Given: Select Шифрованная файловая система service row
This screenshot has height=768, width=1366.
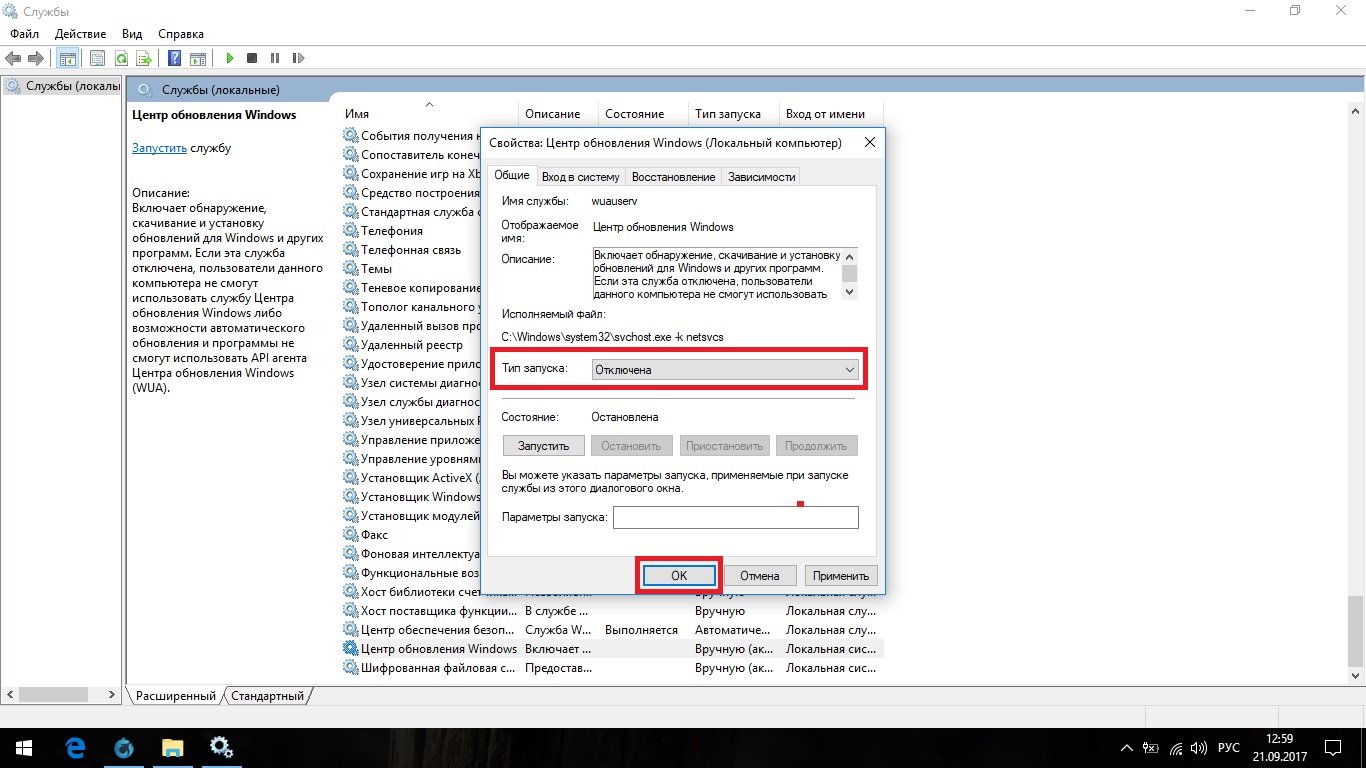Looking at the screenshot, I should (612, 667).
